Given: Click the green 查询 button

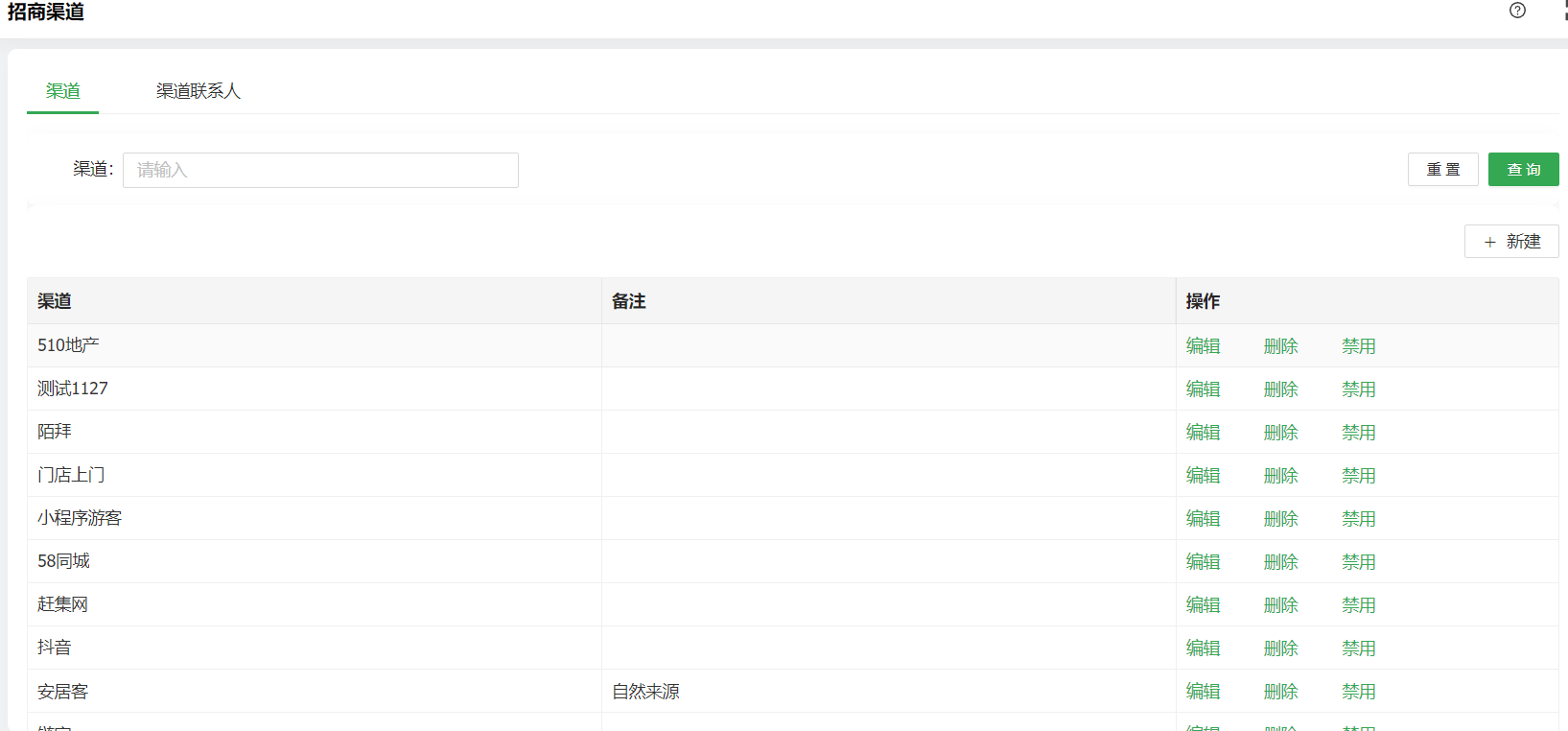Looking at the screenshot, I should pyautogui.click(x=1523, y=170).
